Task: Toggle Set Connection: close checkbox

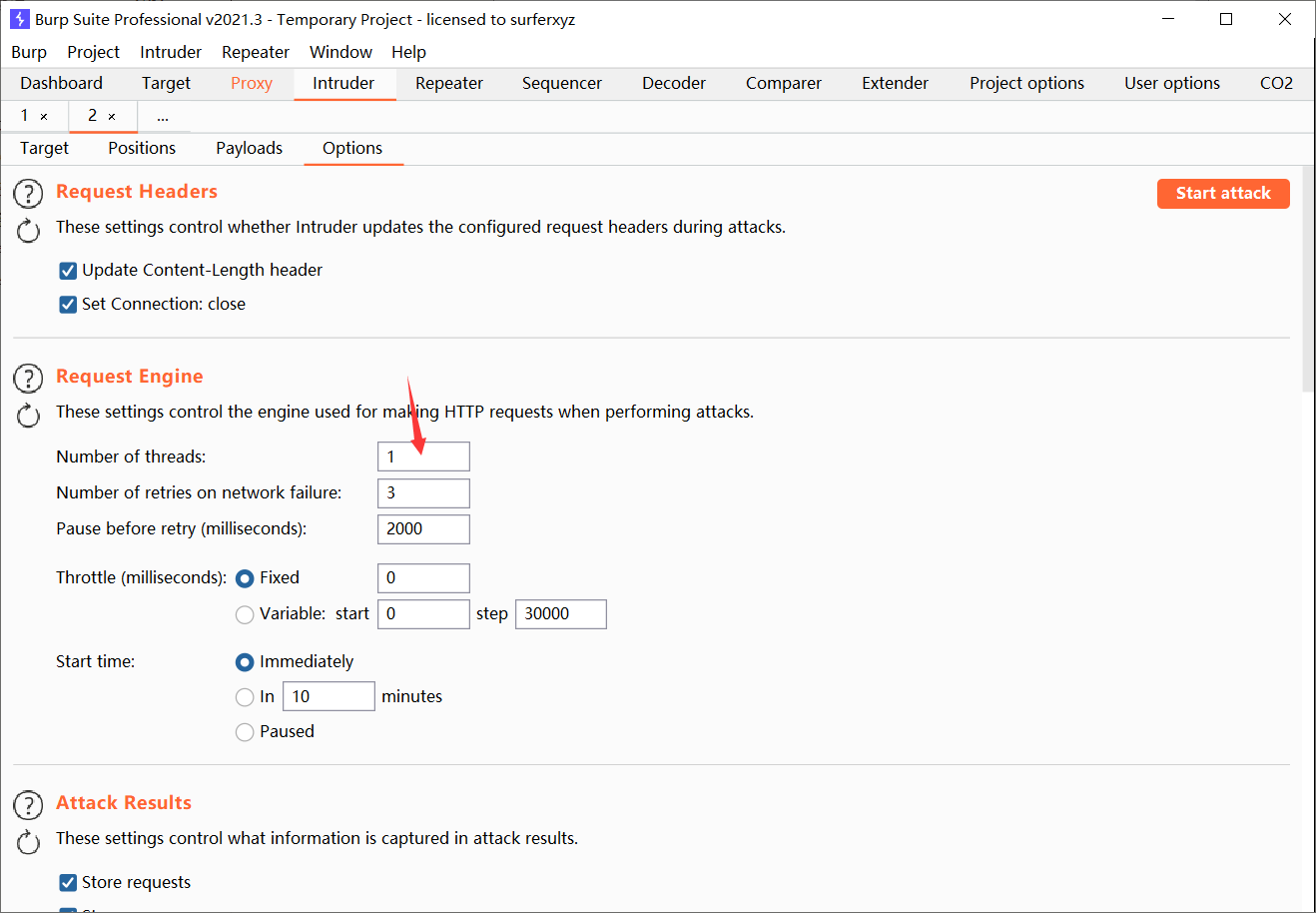Action: tap(68, 305)
